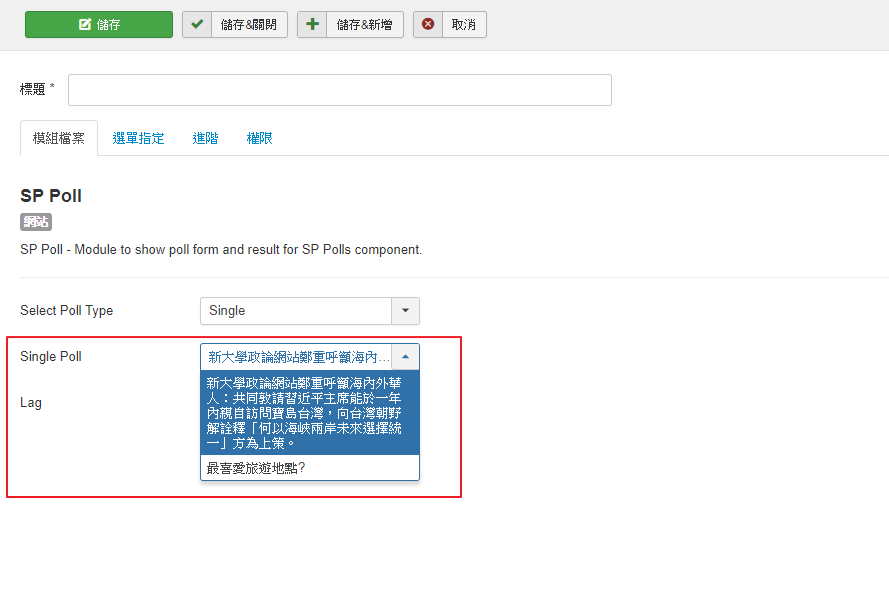Click the edit icon inside the save button
Screen dimensions: 889x606
point(85,25)
